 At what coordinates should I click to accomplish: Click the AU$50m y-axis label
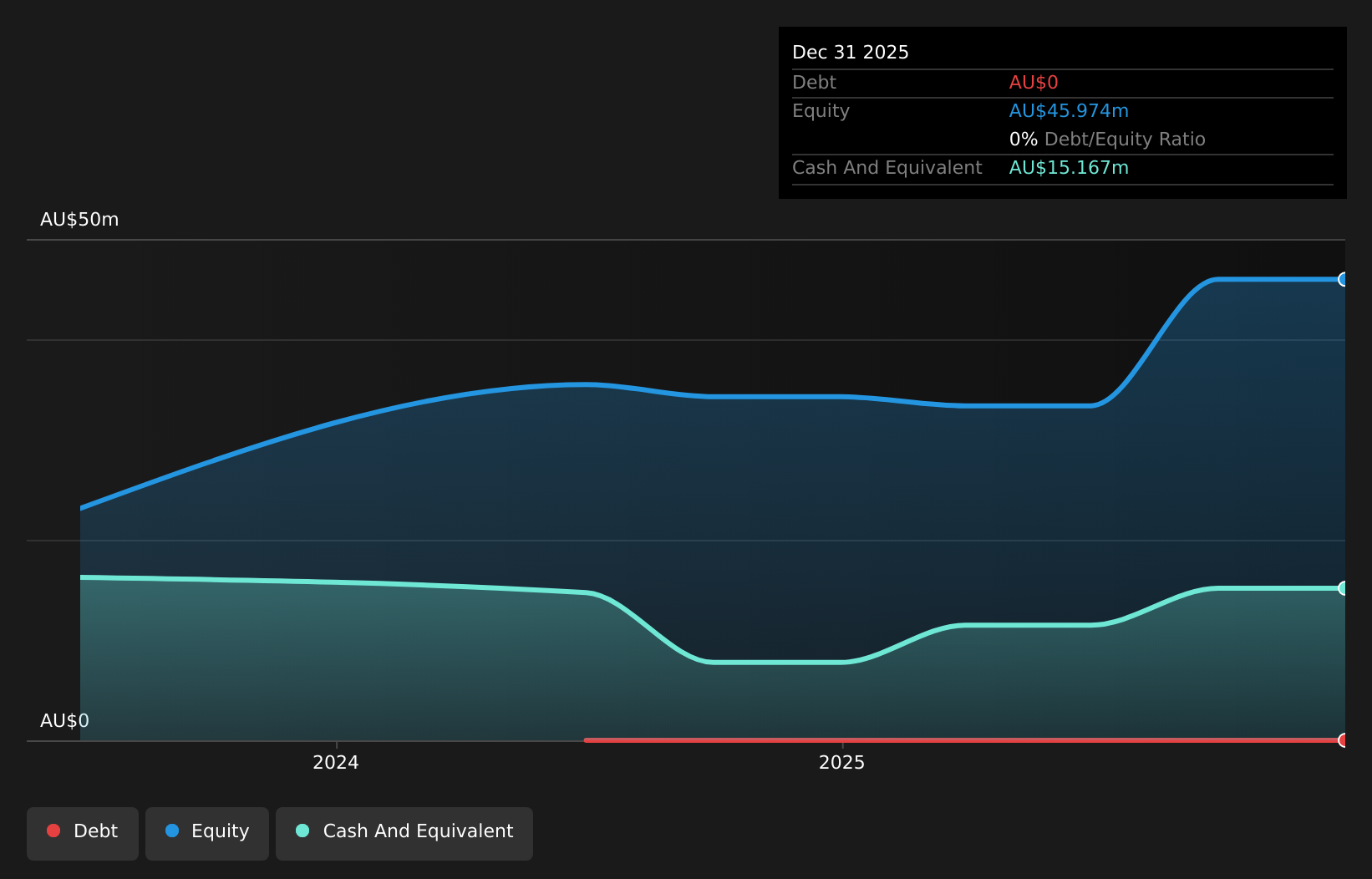pyautogui.click(x=79, y=220)
